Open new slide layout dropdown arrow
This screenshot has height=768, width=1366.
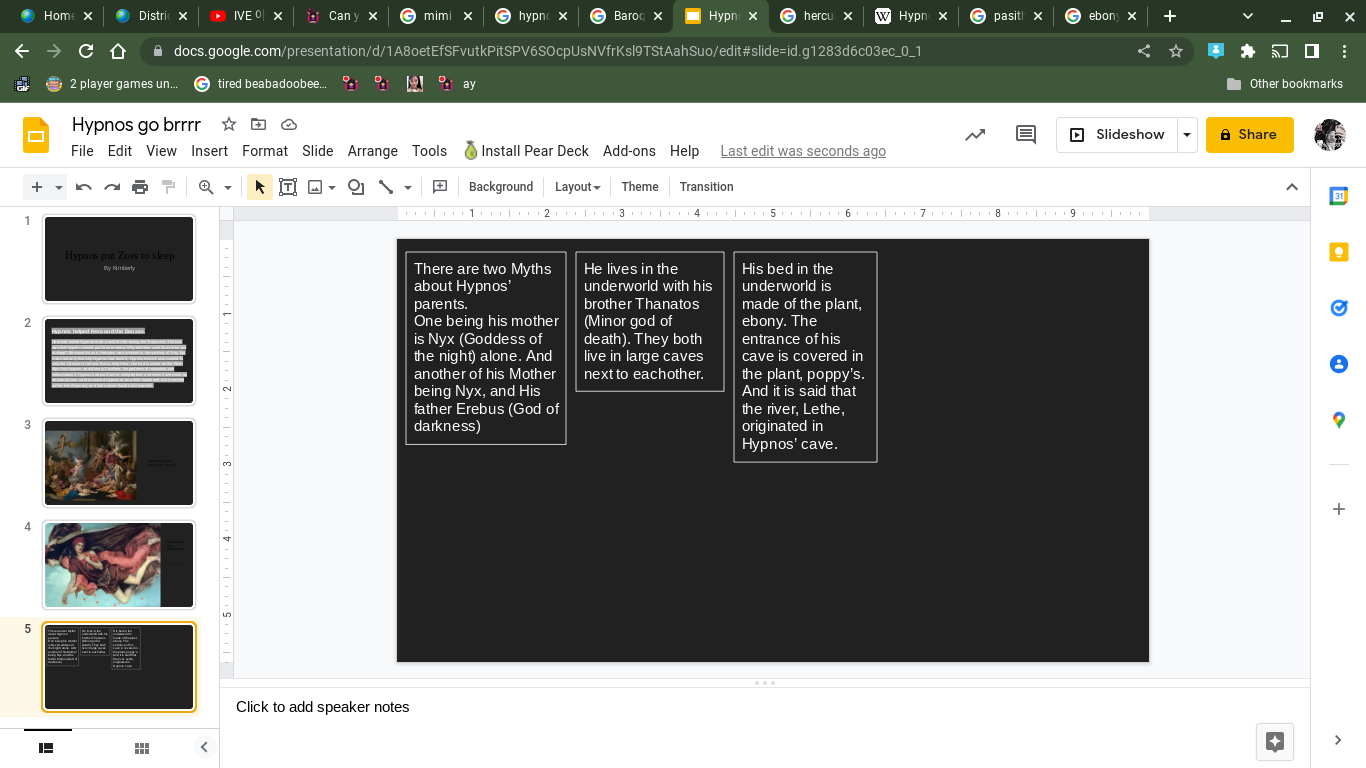[x=59, y=187]
